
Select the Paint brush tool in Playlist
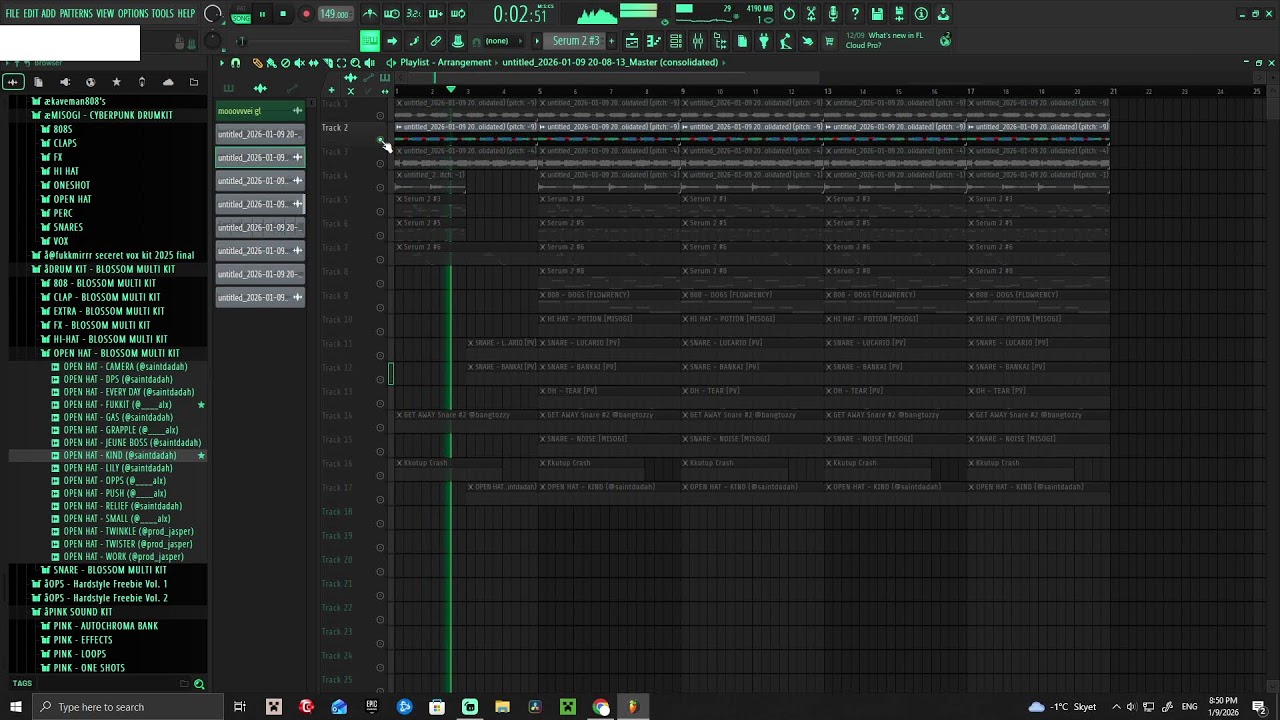click(271, 62)
